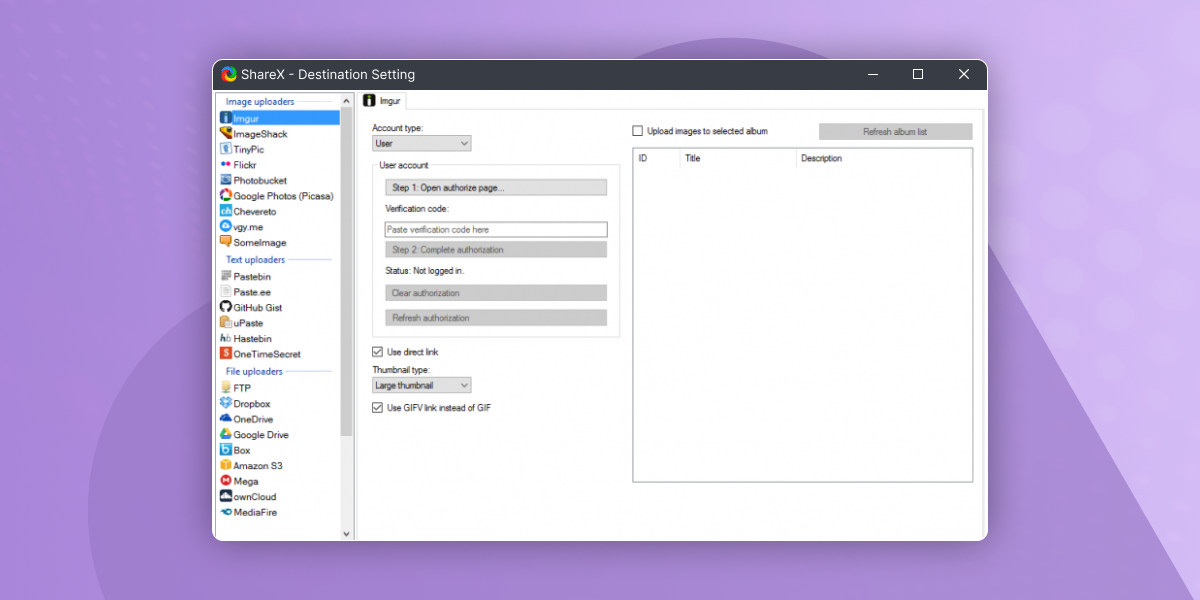Click the Refresh album list button

click(x=896, y=132)
